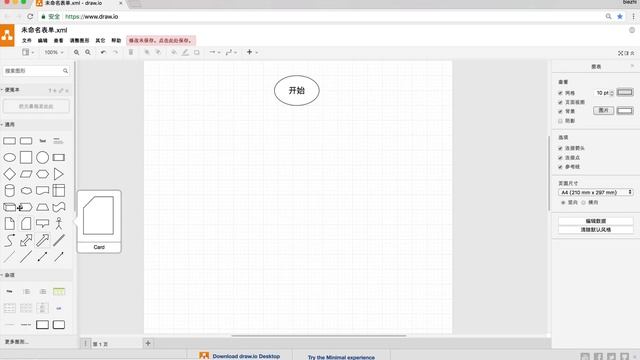Screen dimensions: 640x360
Task: Select the actor stick figure shape
Action: tap(58, 224)
